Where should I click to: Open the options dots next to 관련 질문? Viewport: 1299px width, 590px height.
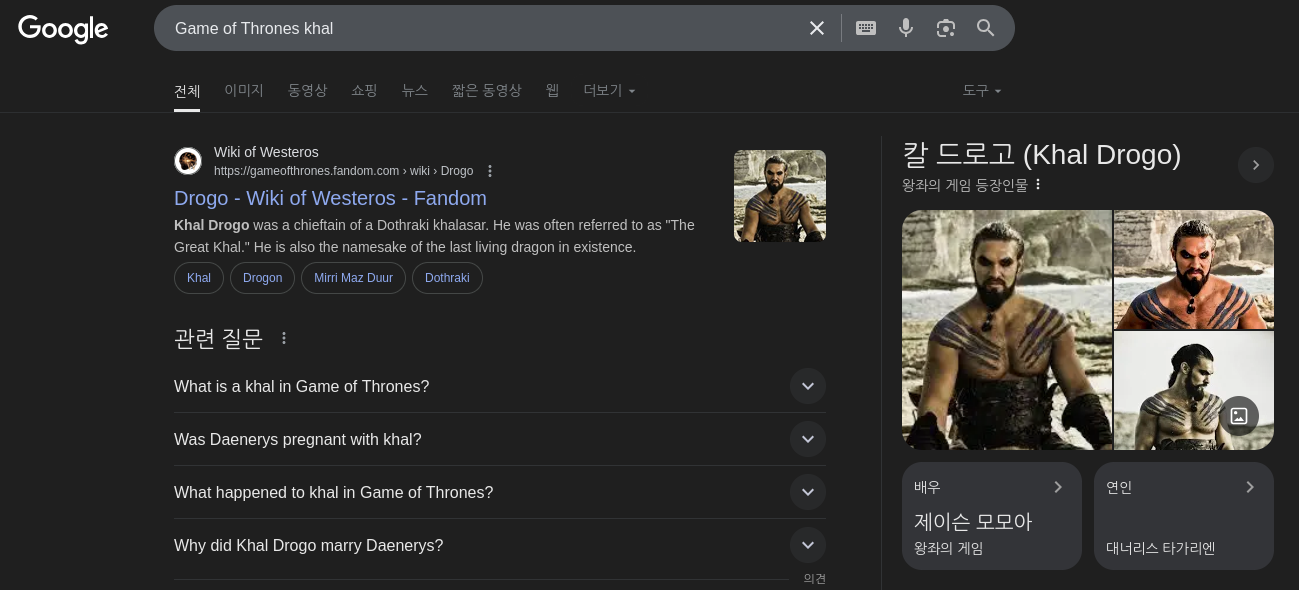pos(284,339)
